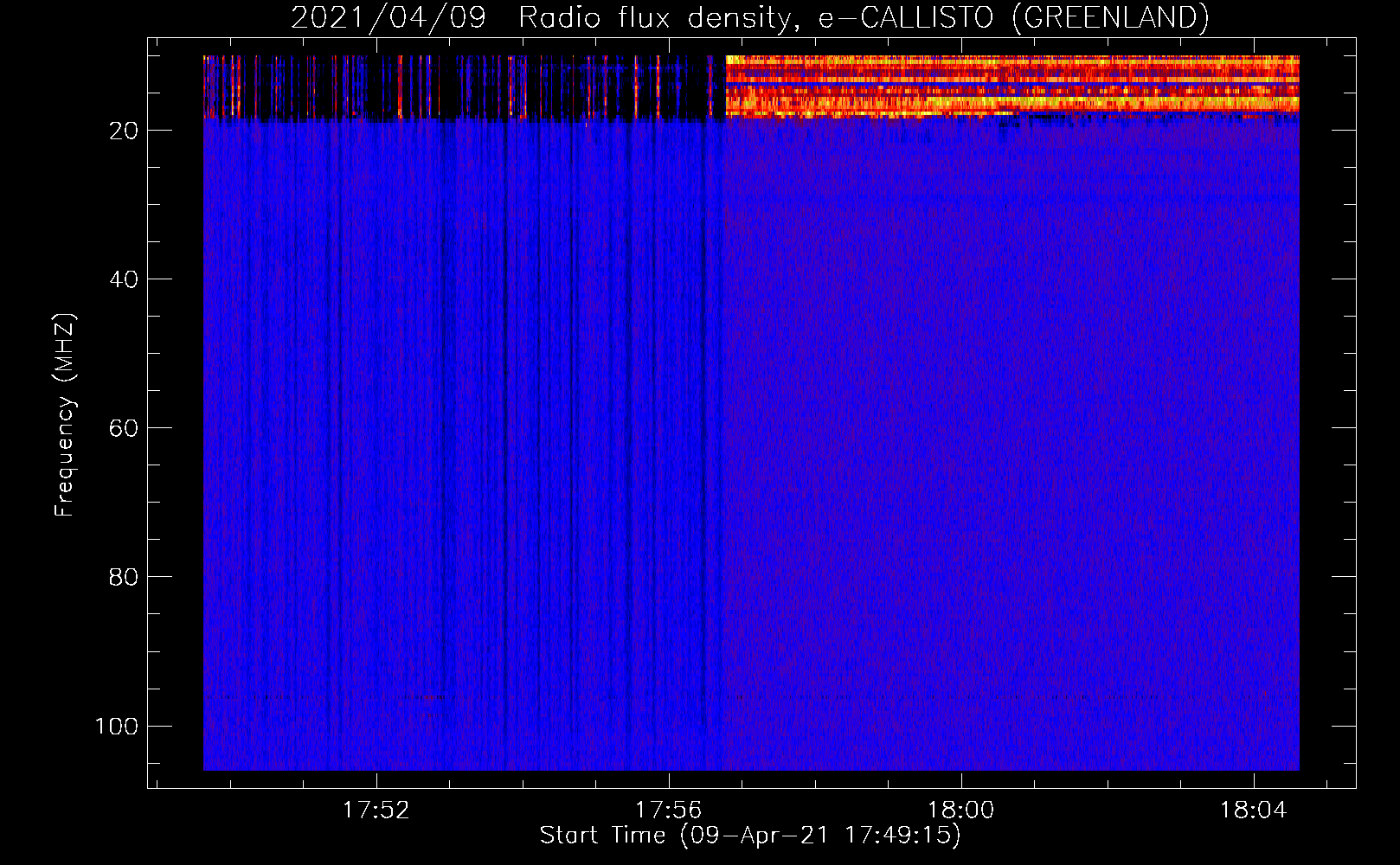Click the 18:00 time tick label
This screenshot has height=865, width=1400.
(960, 811)
